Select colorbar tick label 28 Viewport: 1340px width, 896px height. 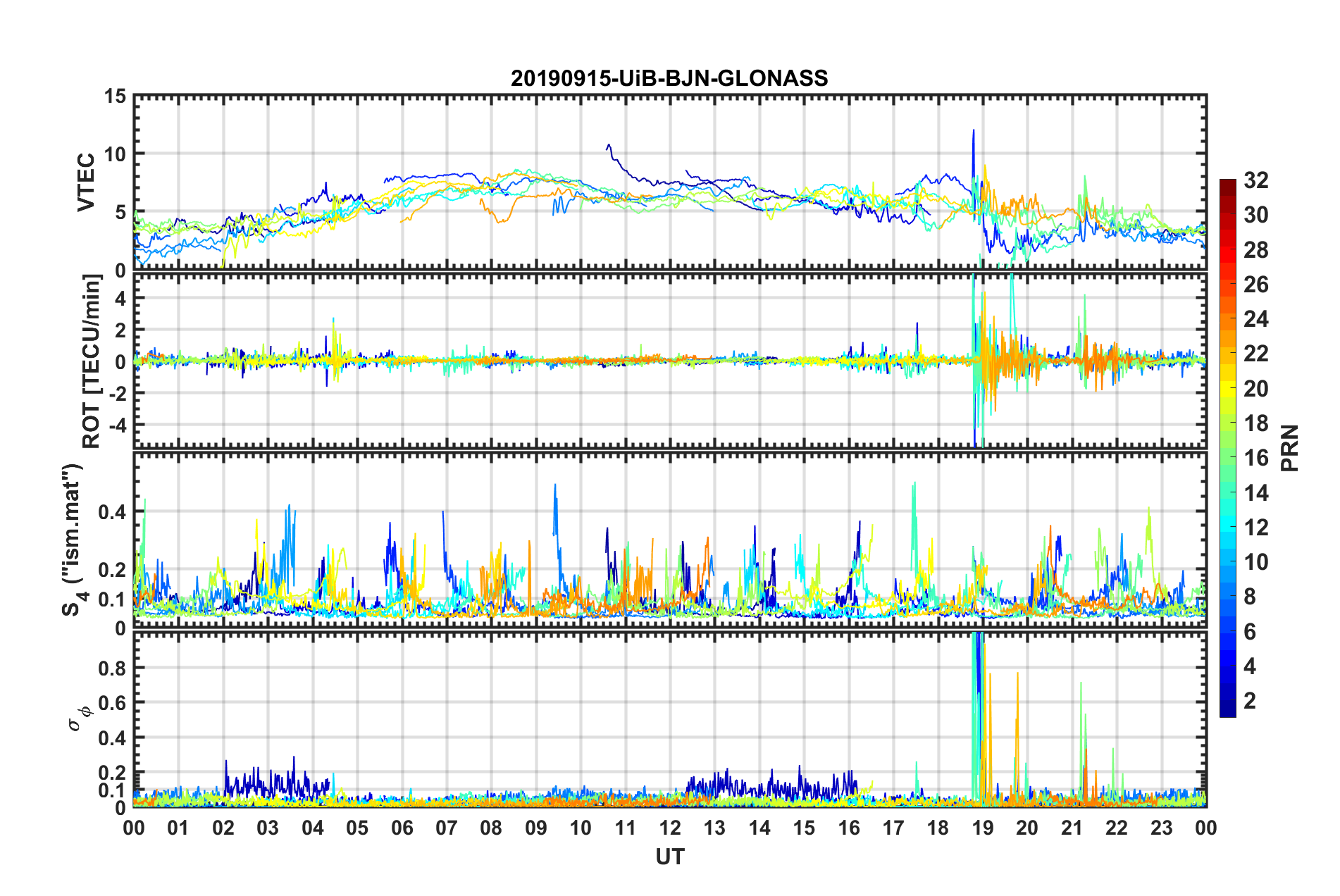[x=1256, y=250]
